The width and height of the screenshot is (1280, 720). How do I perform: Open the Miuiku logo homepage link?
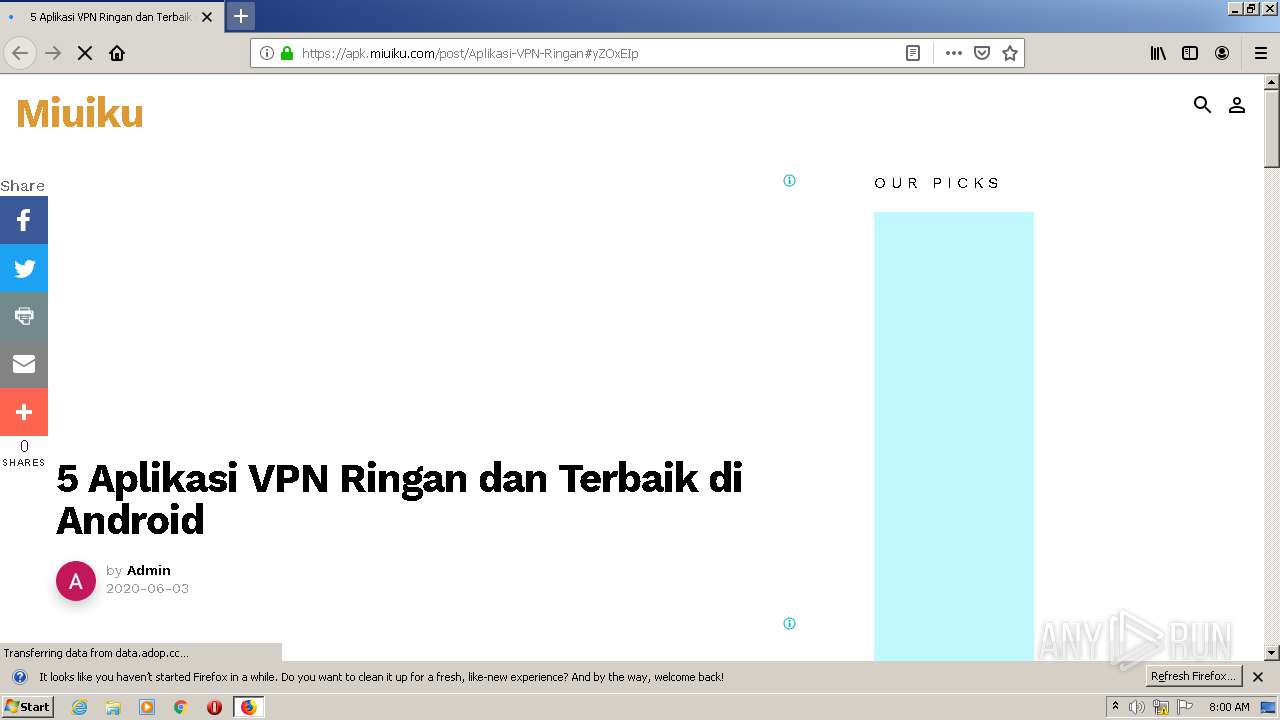point(80,113)
